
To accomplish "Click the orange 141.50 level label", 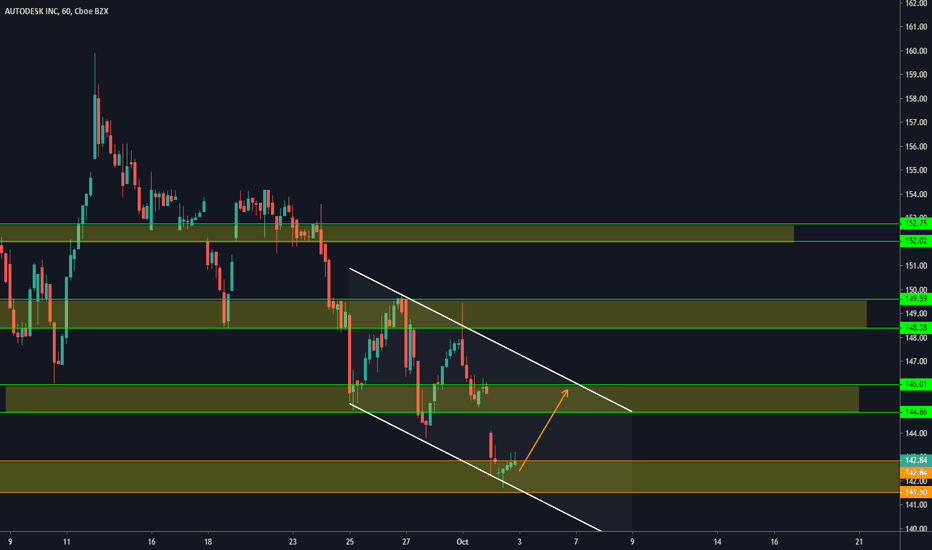I will pyautogui.click(x=916, y=492).
